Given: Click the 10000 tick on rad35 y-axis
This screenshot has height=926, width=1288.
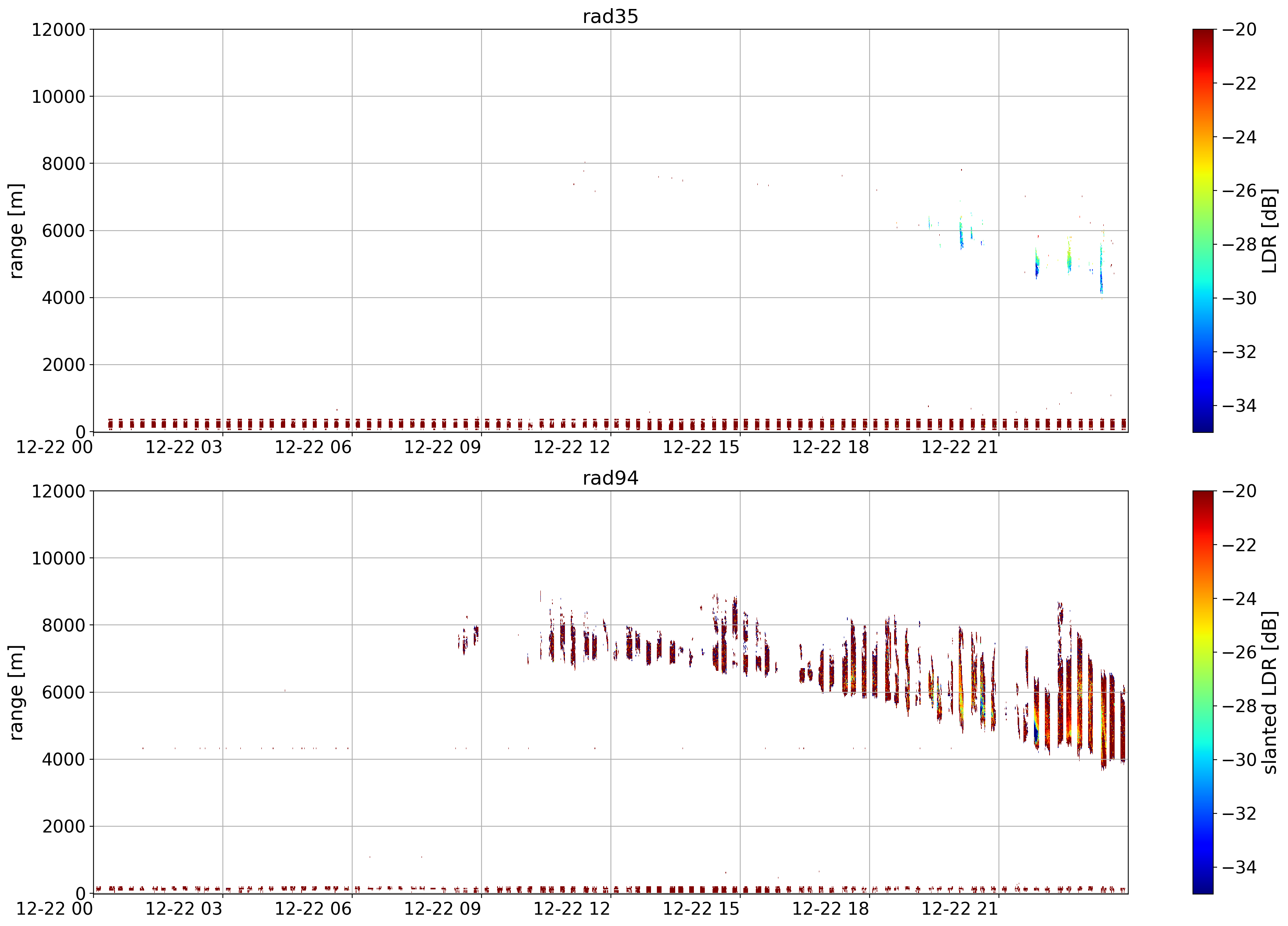Looking at the screenshot, I should coord(58,97).
